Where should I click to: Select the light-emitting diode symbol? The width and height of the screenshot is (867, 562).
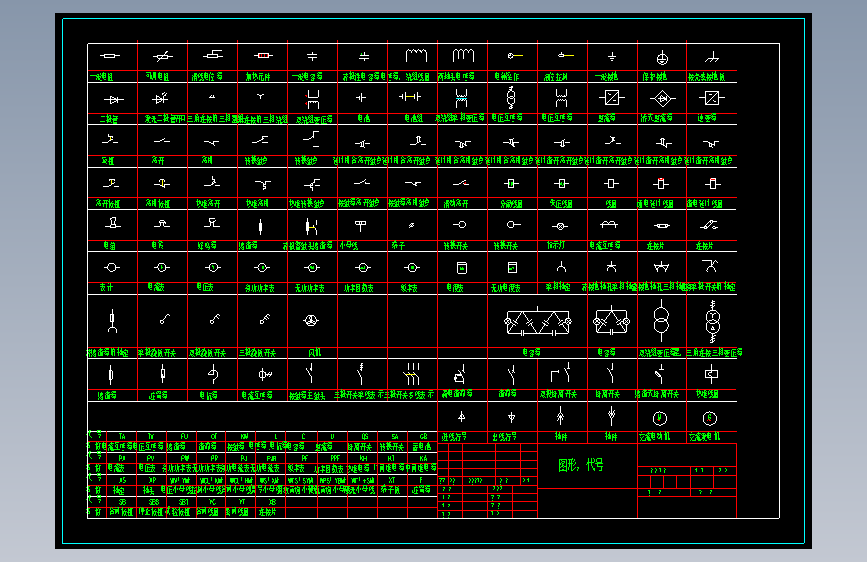point(160,98)
